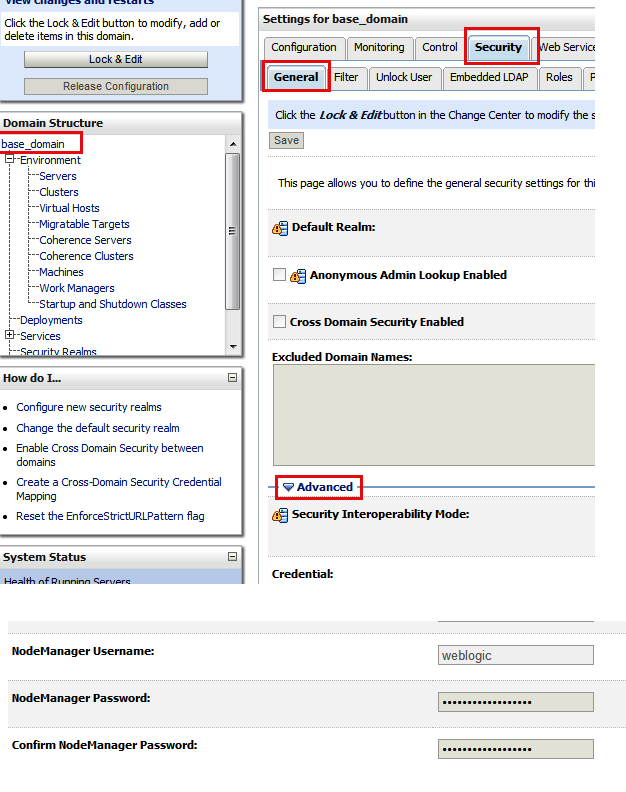626x792 pixels.
Task: Open Migratable Targets tree item
Action: point(84,224)
